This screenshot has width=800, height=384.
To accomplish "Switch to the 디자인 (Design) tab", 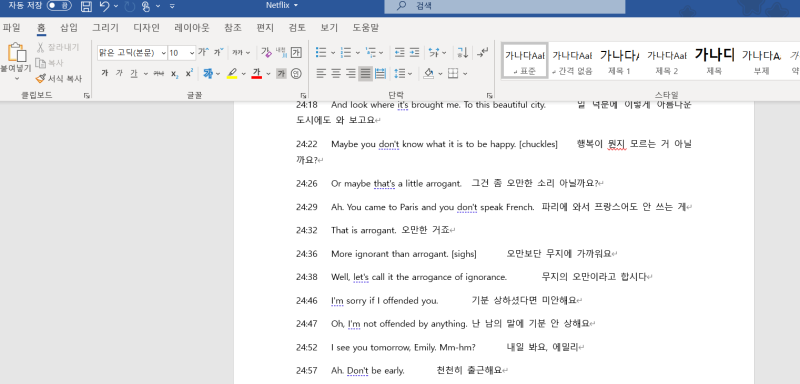I will (x=146, y=28).
